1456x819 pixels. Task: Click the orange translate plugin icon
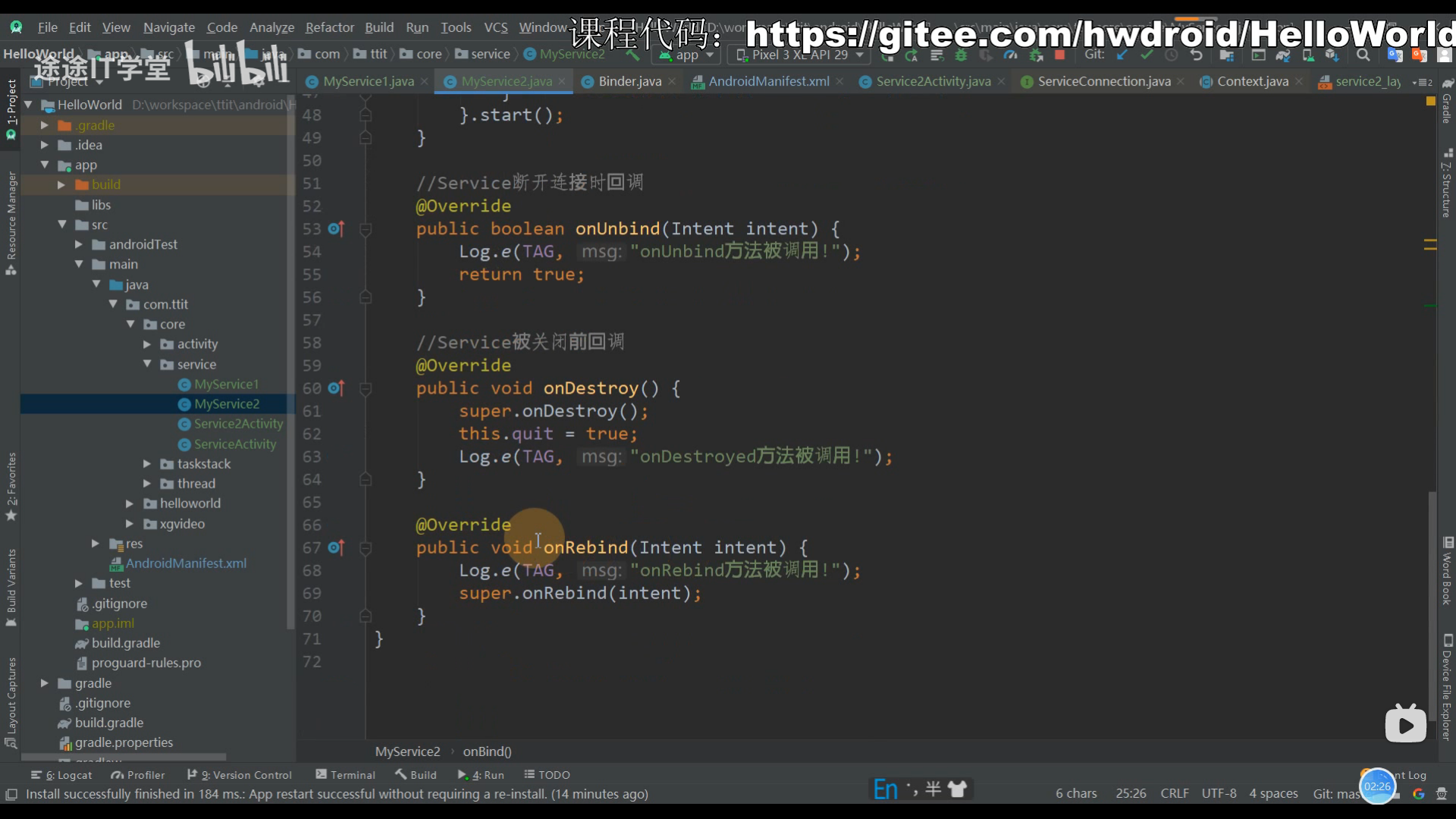[x=1420, y=55]
